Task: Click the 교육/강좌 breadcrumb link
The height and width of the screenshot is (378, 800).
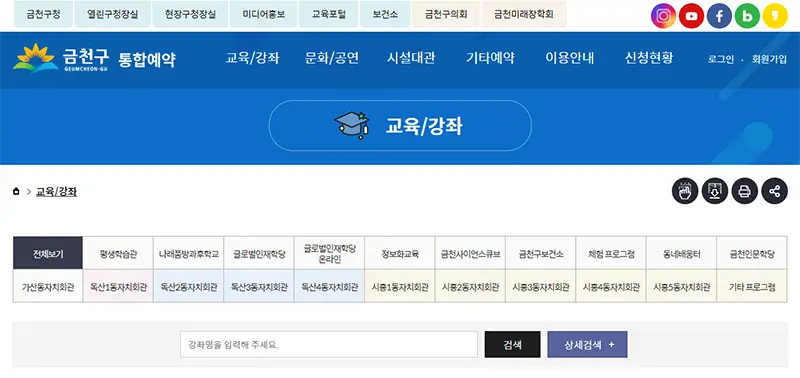Action: coord(56,192)
